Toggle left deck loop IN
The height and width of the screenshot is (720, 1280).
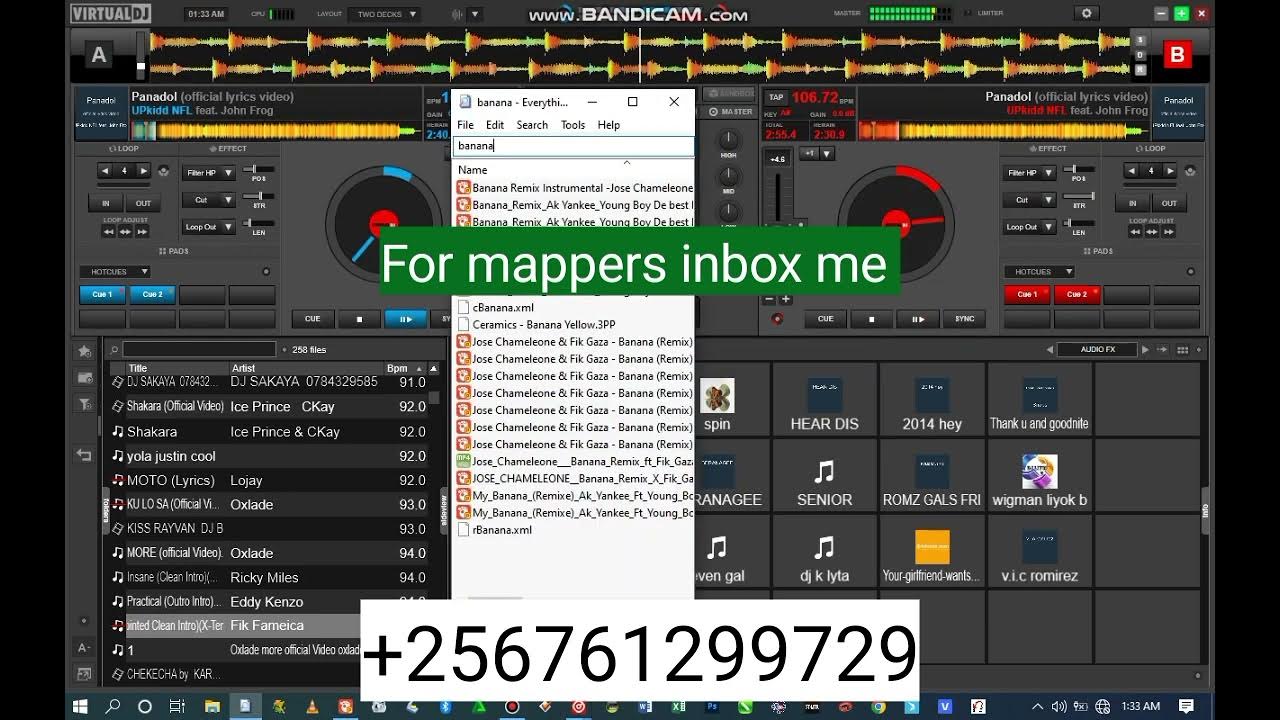(x=106, y=203)
